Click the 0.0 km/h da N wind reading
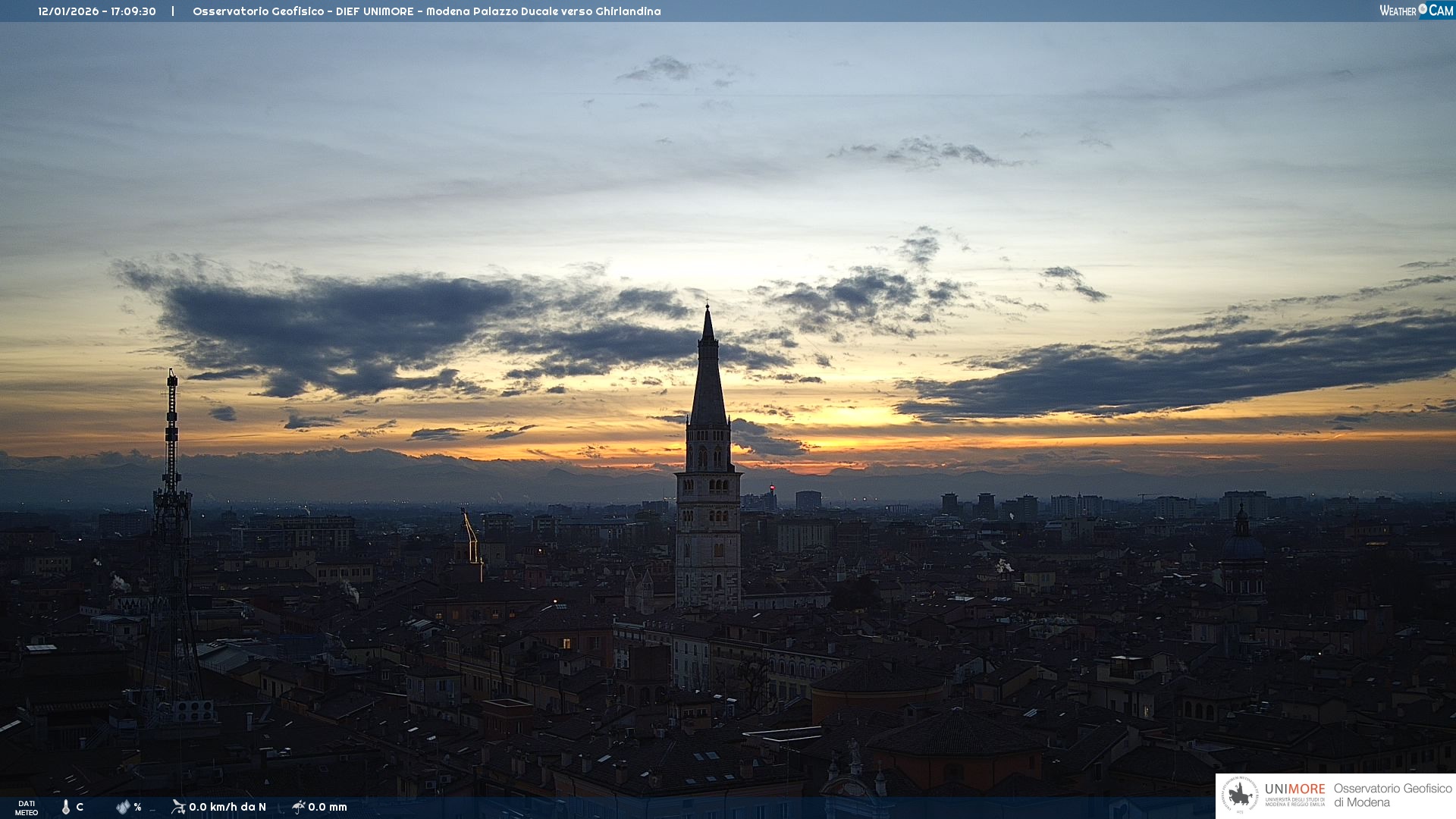Screen dimensions: 1456x819 (x=227, y=807)
